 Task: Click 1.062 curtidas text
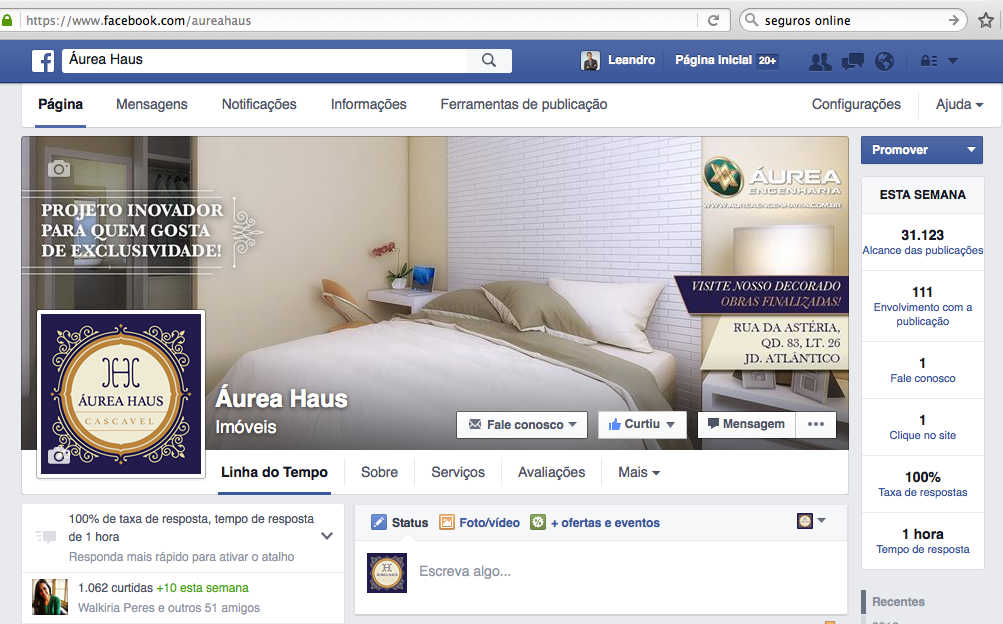[116, 588]
